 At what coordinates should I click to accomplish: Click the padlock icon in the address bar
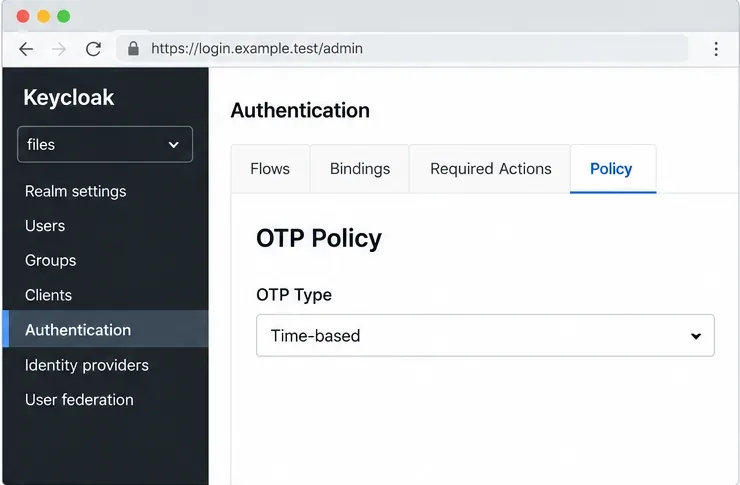click(134, 48)
